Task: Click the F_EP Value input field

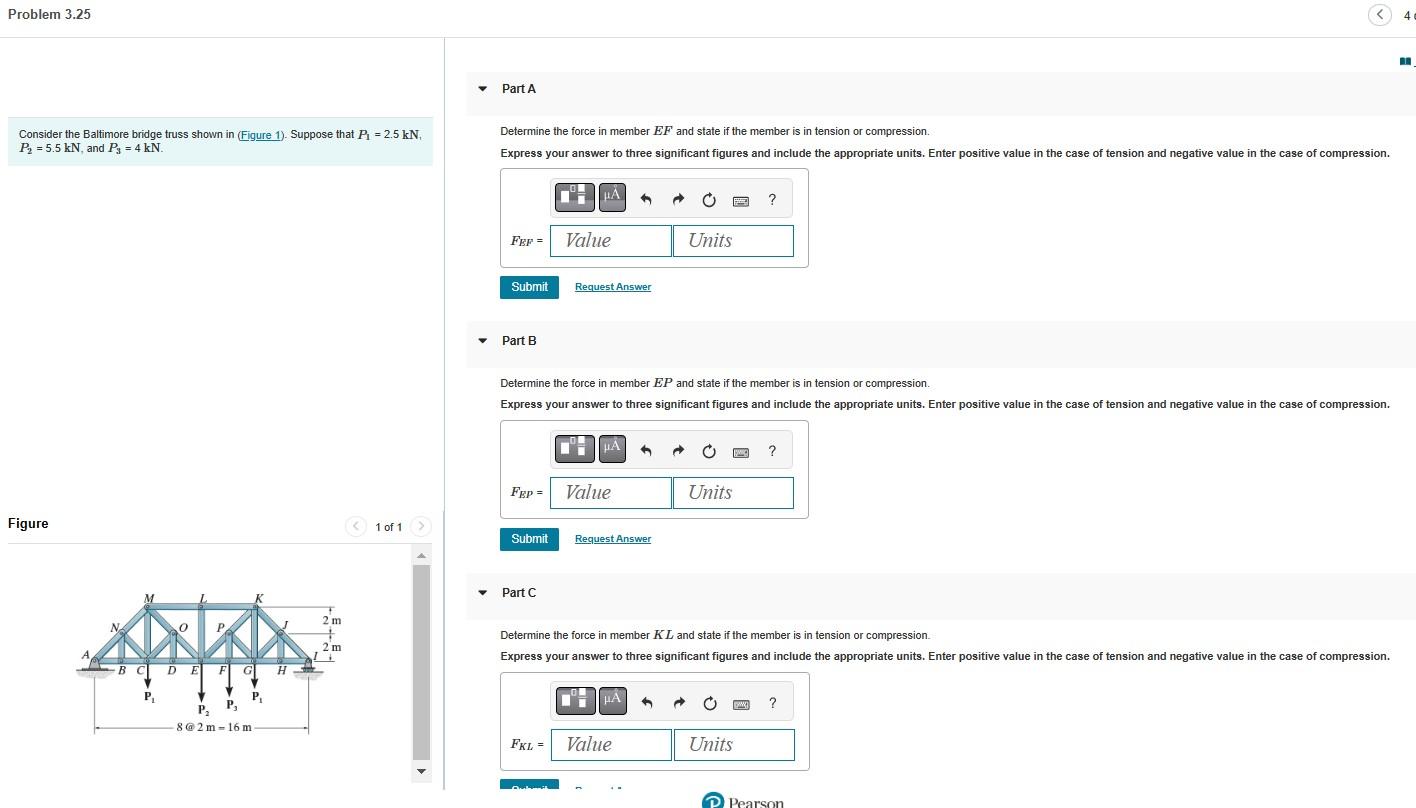Action: click(611, 493)
